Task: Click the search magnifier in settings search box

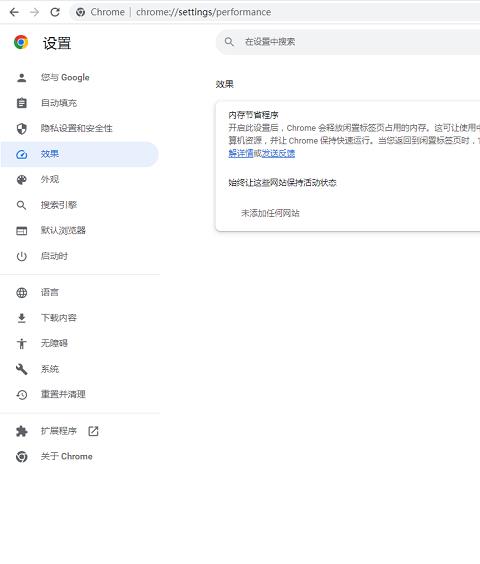Action: (x=229, y=42)
